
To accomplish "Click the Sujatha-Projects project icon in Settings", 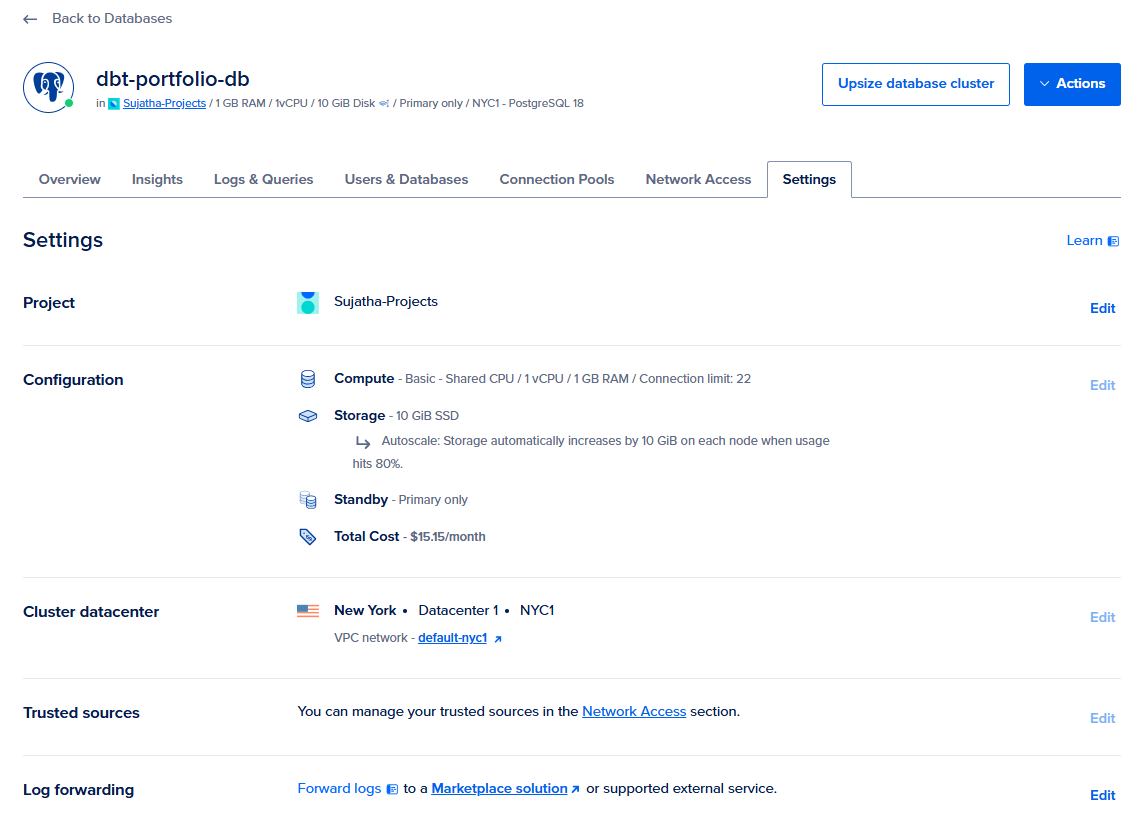I will click(308, 302).
